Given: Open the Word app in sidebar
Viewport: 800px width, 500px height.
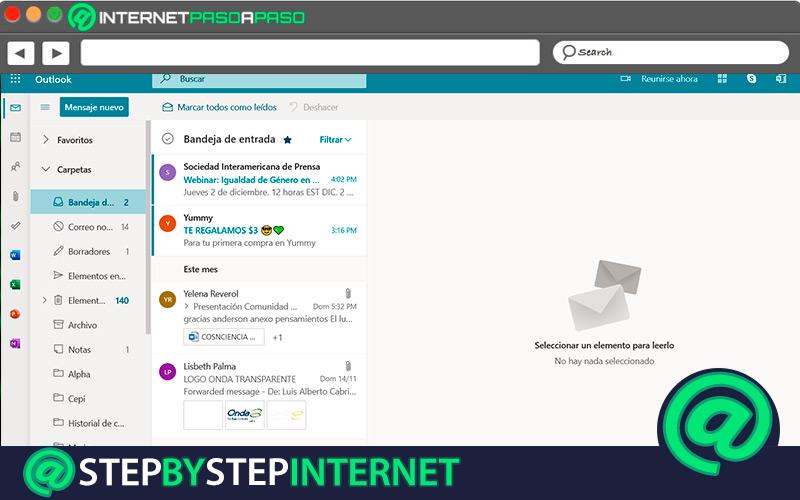Looking at the screenshot, I should coord(15,255).
